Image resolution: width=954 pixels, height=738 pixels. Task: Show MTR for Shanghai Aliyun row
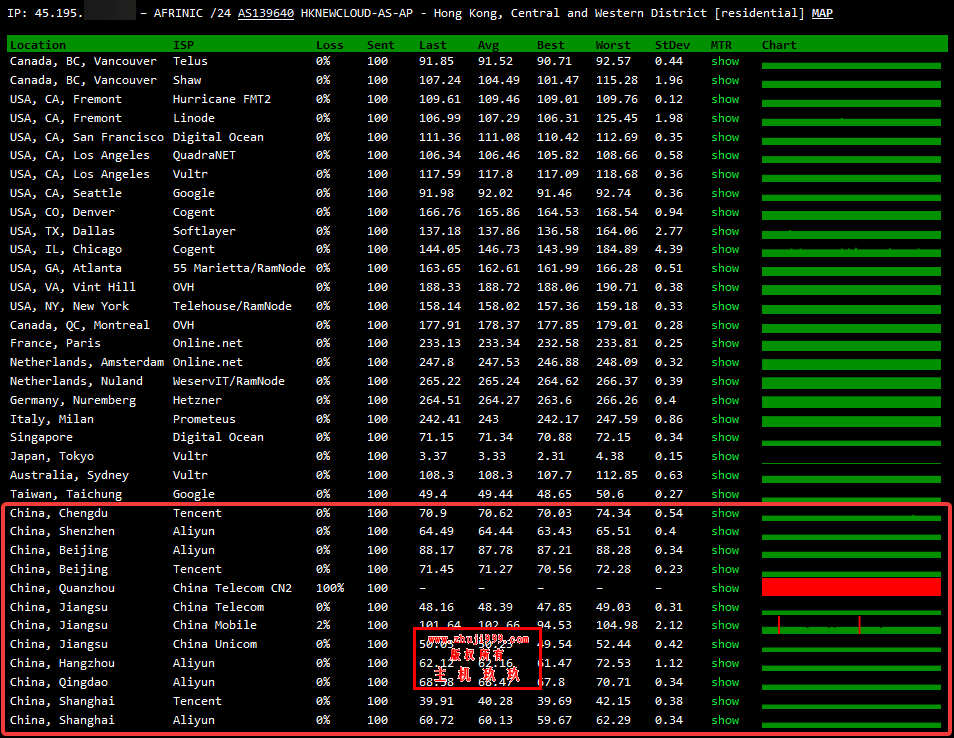725,720
